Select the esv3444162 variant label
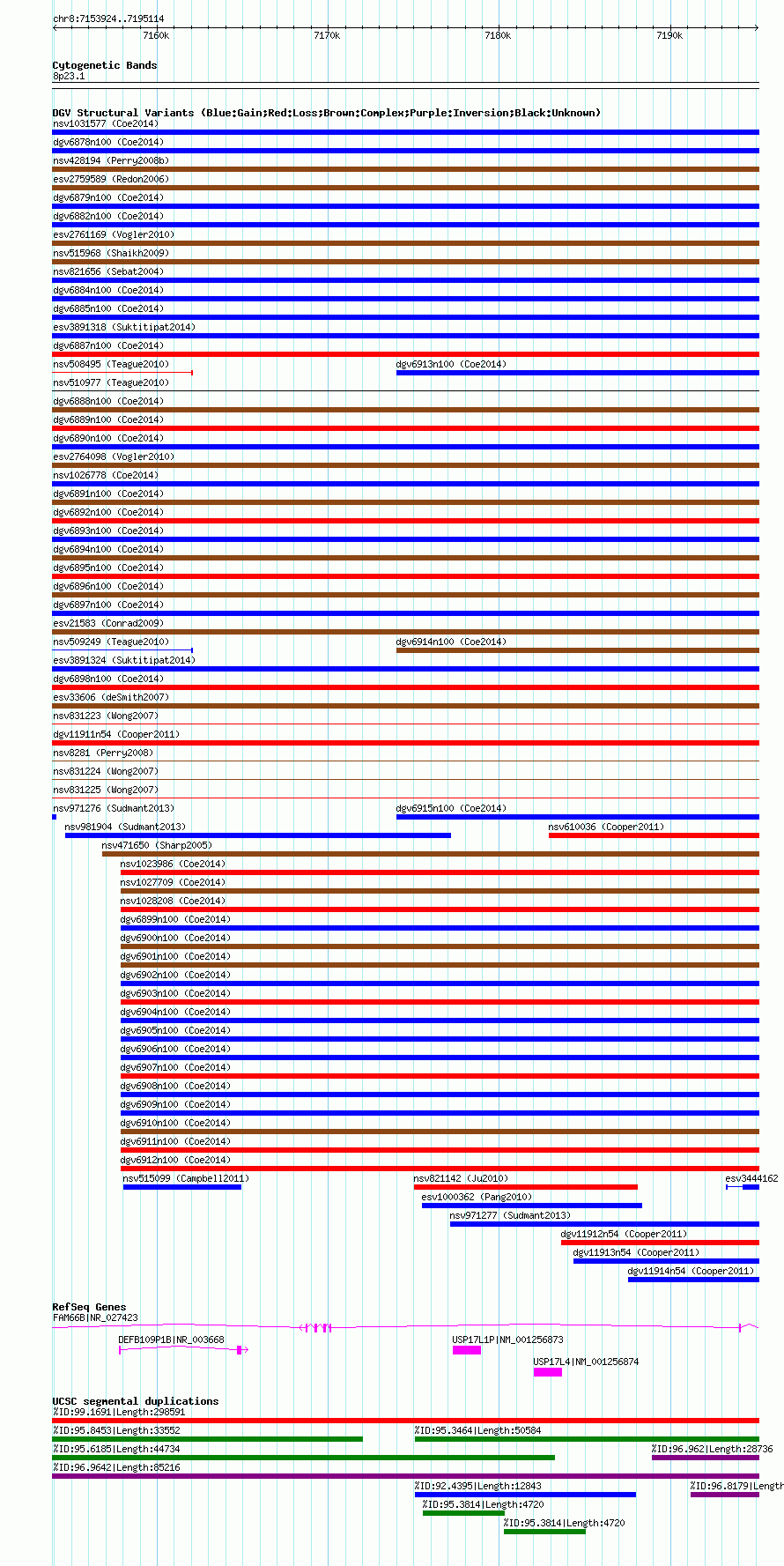Image resolution: width=784 pixels, height=1566 pixels. [x=751, y=1178]
